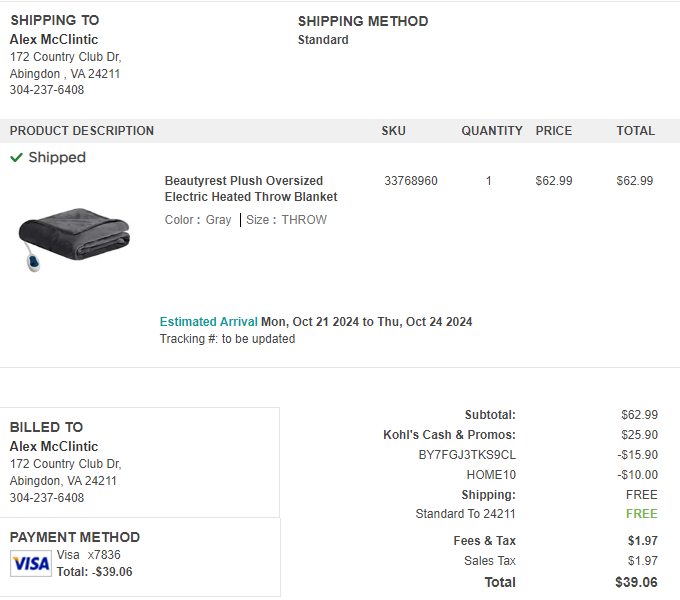This screenshot has width=680, height=600.
Task: Click the Visa card logo
Action: tap(31, 564)
